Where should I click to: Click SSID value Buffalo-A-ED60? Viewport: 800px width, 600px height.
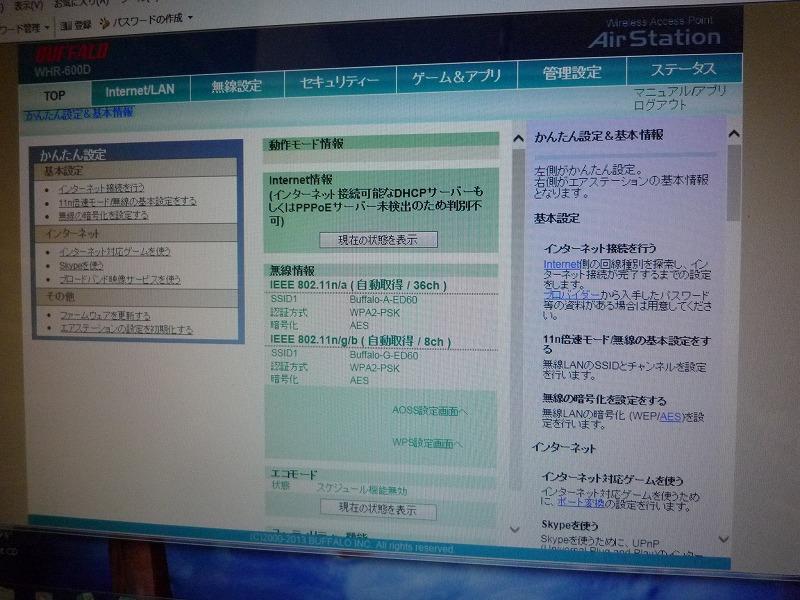[x=383, y=299]
